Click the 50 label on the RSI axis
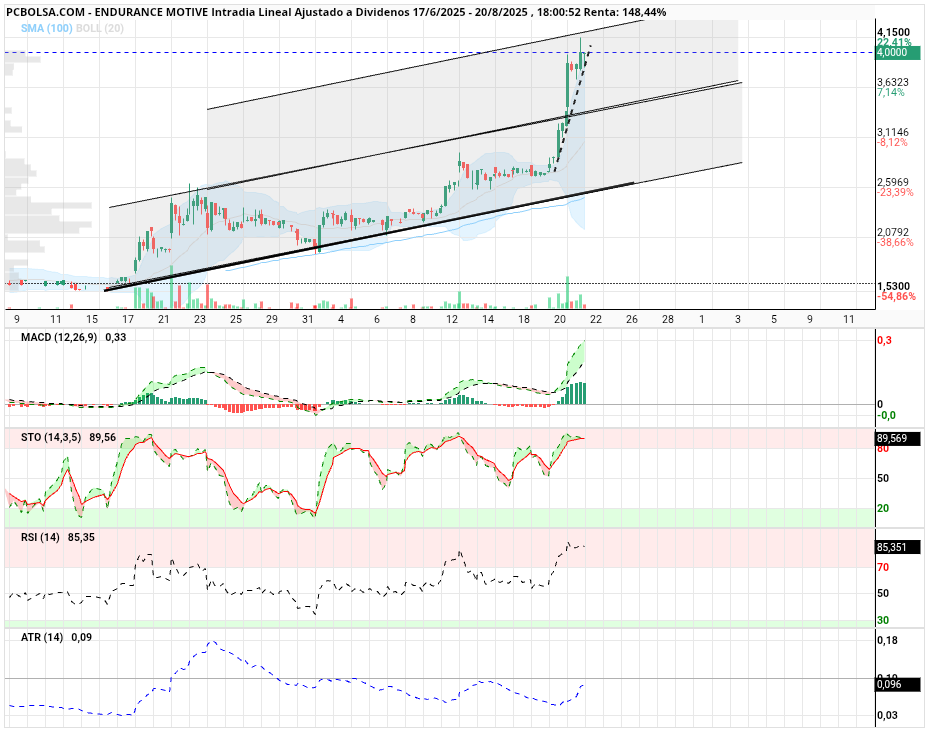929x732 pixels. pyautogui.click(x=883, y=593)
